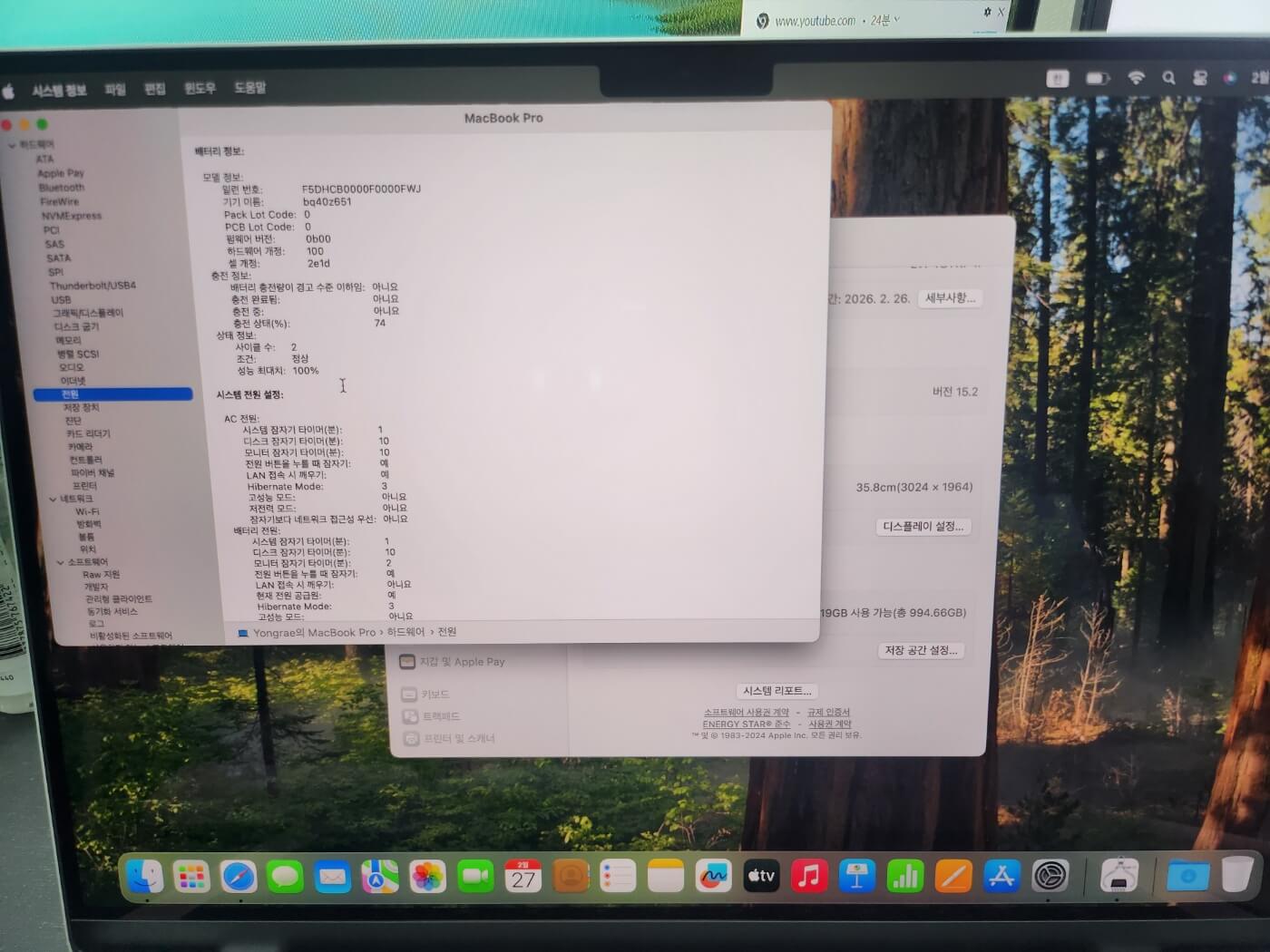Select 메모리 in the sidebar
This screenshot has width=1270, height=952.
click(68, 340)
